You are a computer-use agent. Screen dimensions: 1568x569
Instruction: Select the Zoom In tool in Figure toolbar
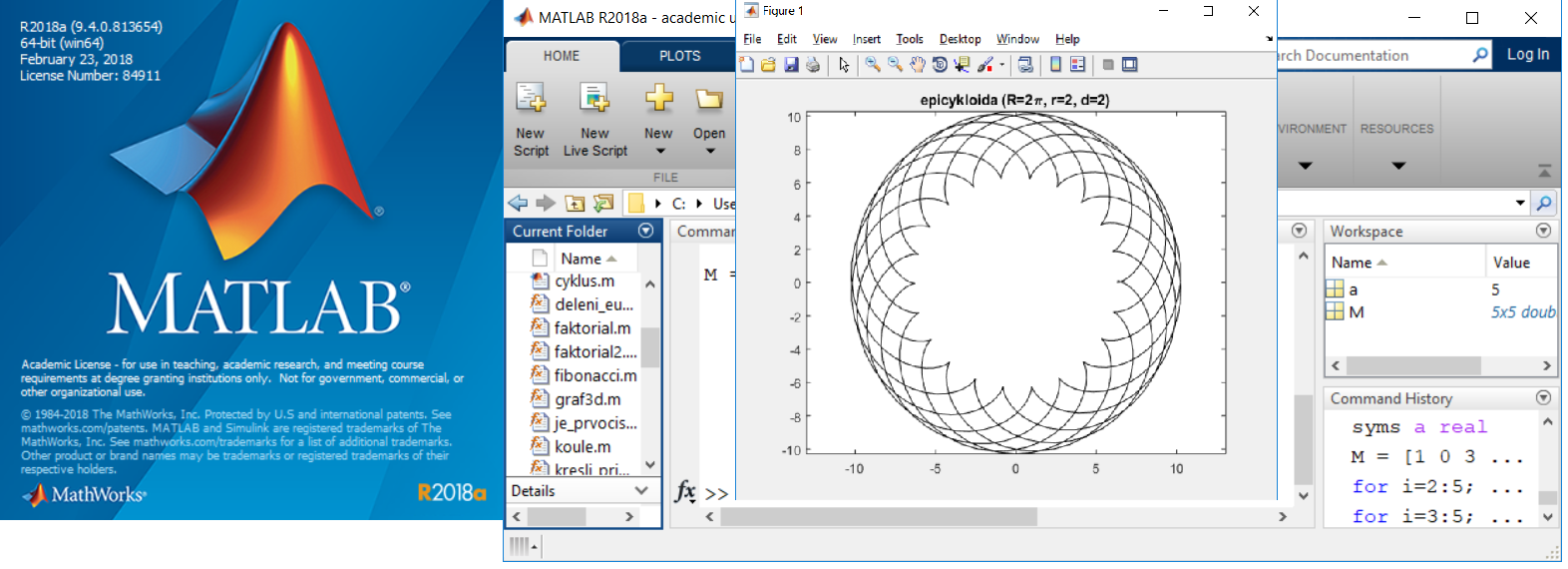pos(873,65)
